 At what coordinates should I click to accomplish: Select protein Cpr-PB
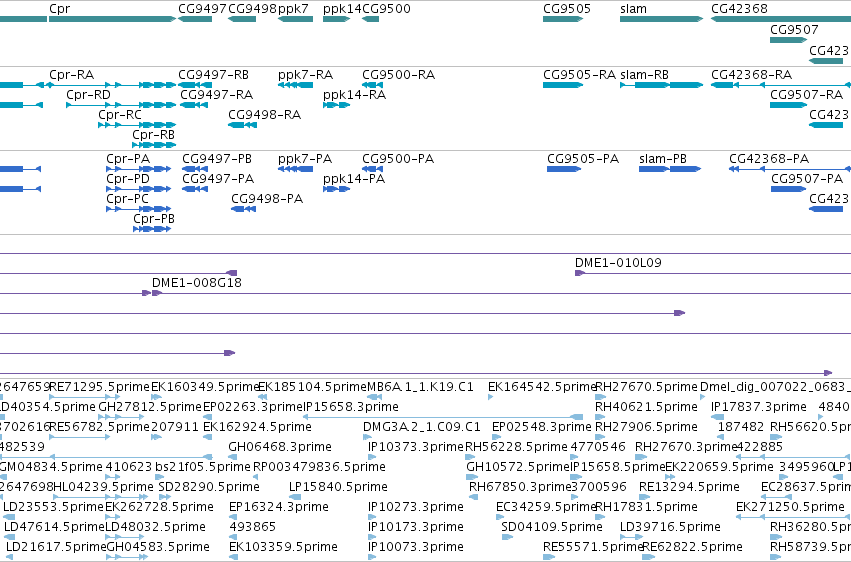[x=152, y=229]
